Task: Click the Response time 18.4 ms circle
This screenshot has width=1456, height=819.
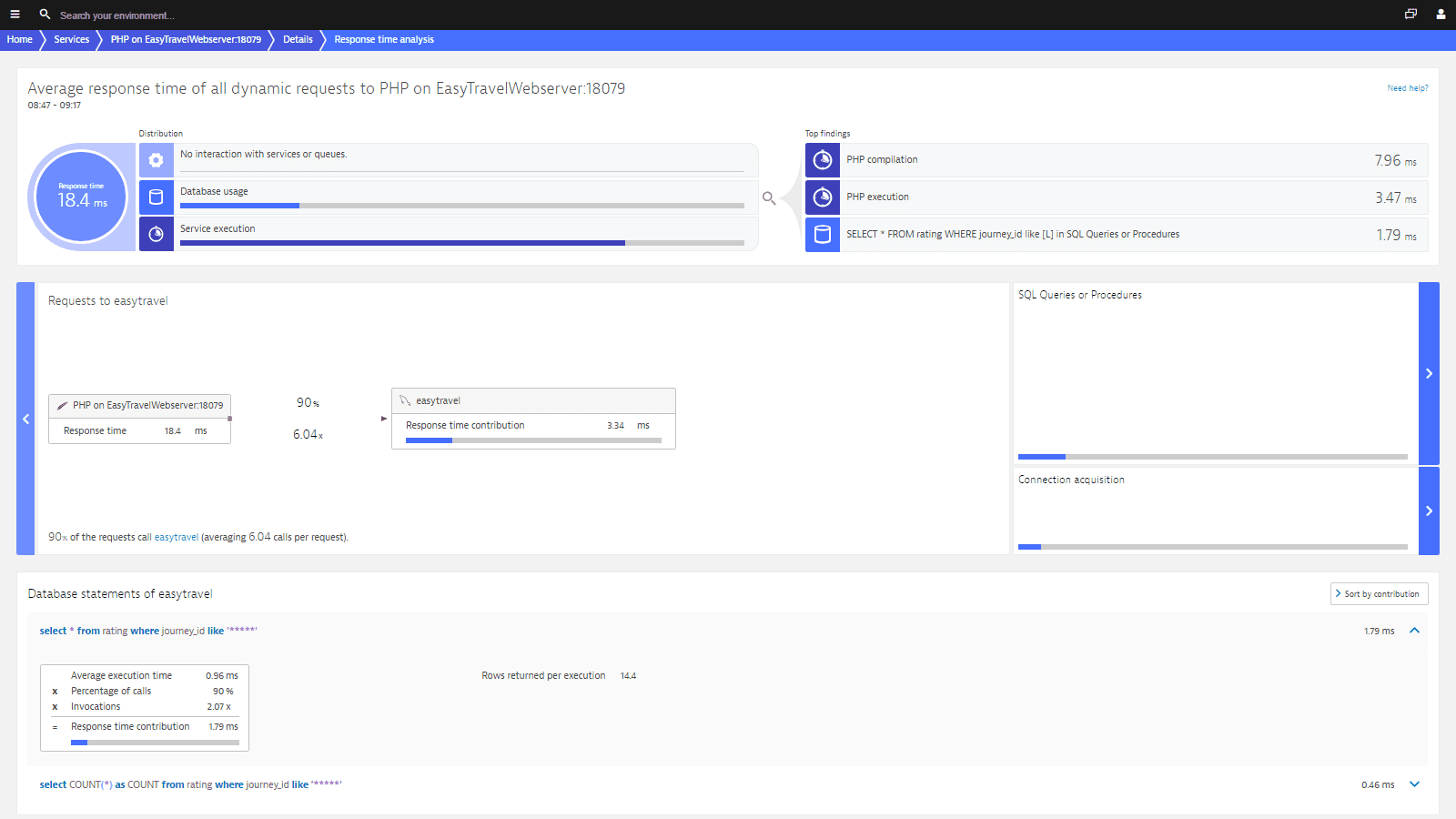Action: click(x=81, y=197)
